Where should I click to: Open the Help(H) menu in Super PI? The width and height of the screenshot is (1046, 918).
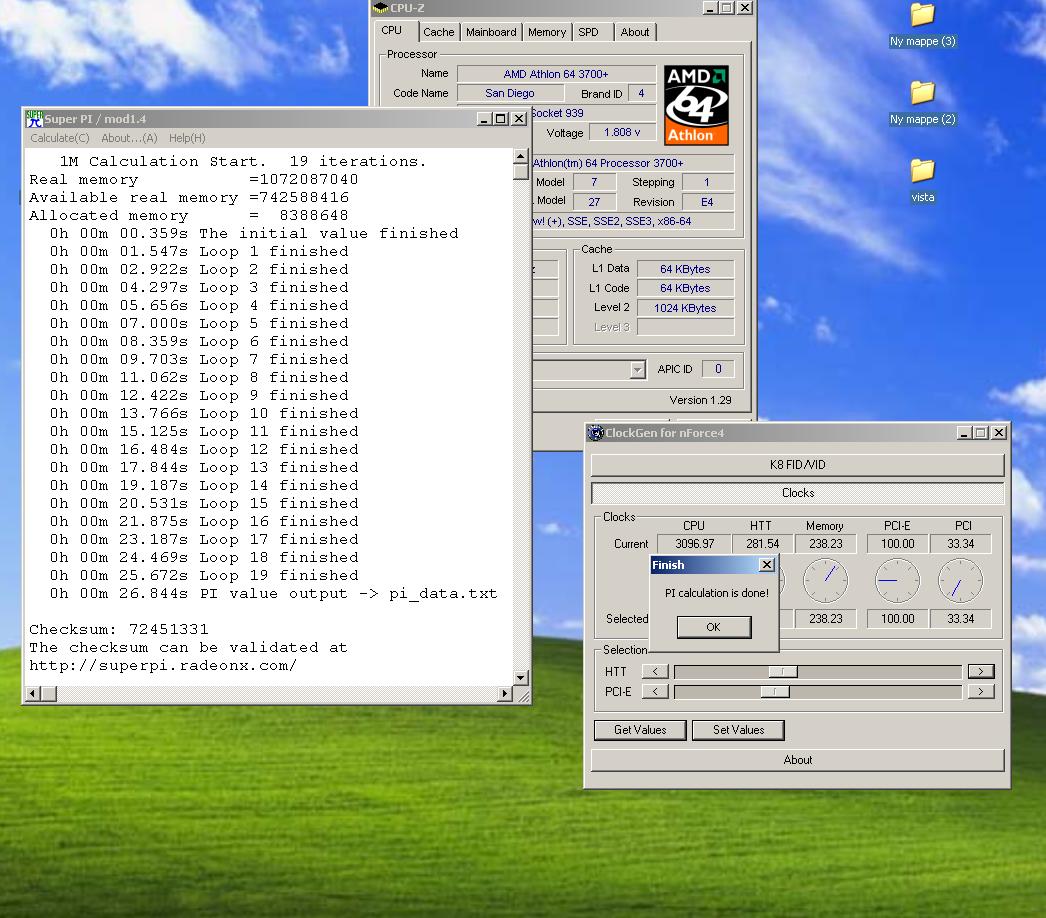[187, 138]
